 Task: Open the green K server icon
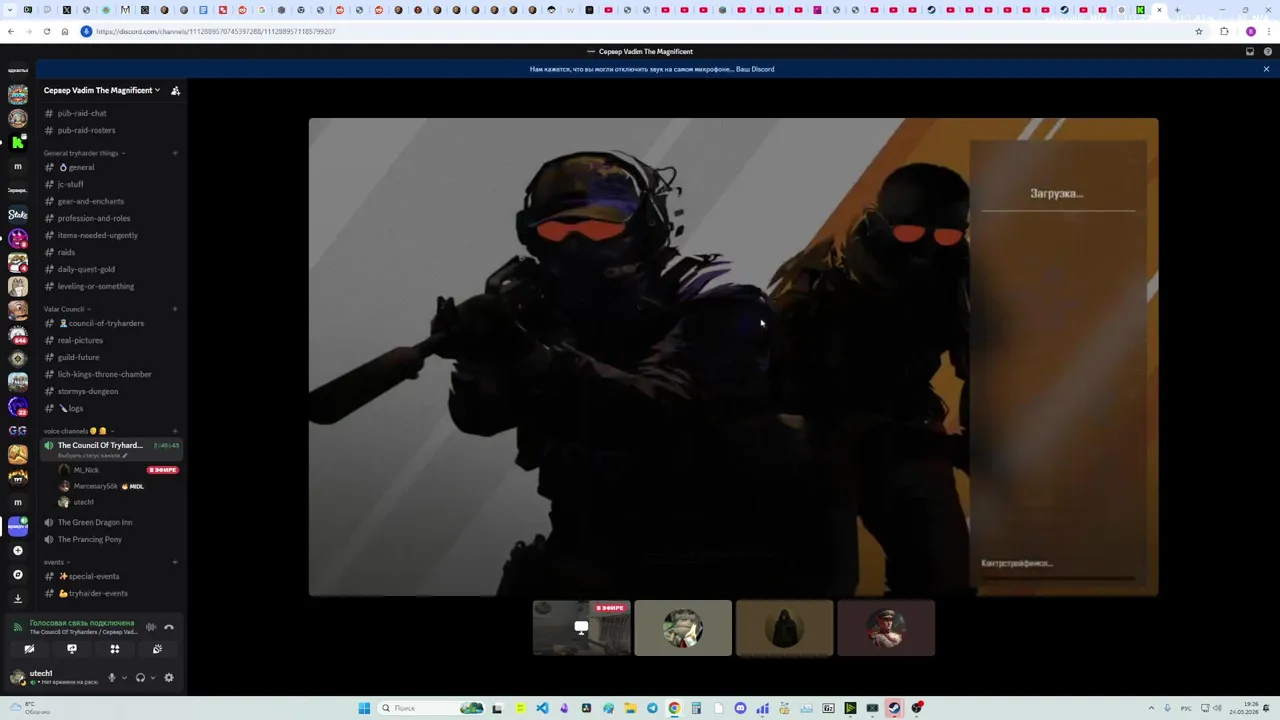click(18, 142)
